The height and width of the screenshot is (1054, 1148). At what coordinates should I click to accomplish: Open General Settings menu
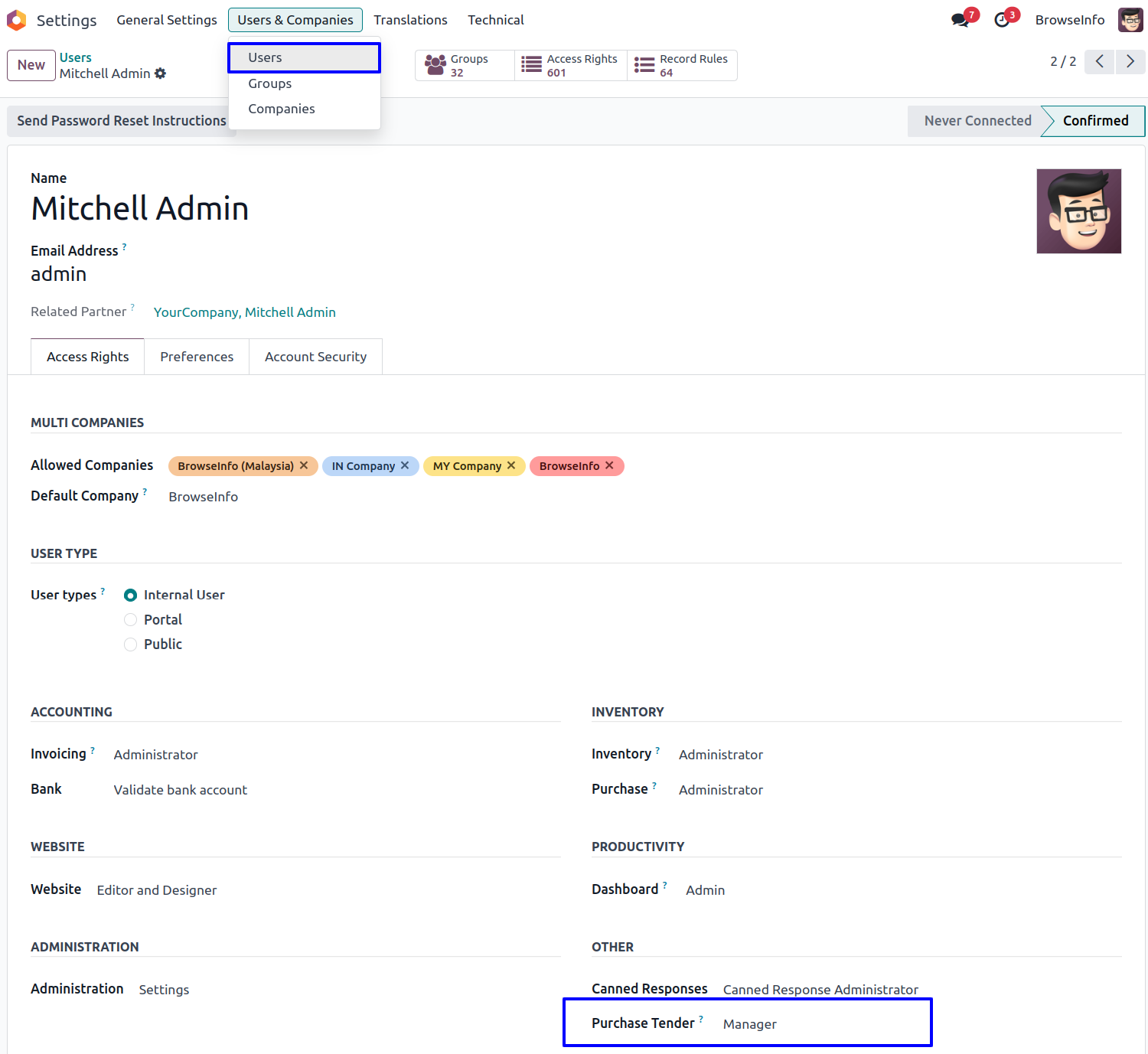pyautogui.click(x=167, y=20)
